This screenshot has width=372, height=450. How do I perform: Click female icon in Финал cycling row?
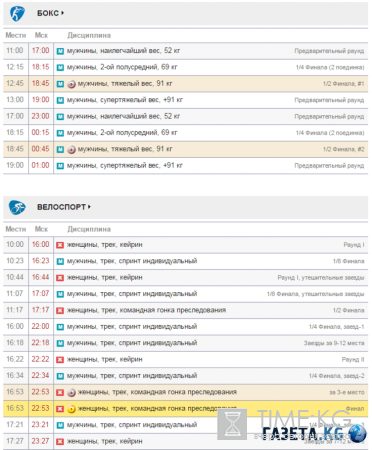tap(60, 409)
